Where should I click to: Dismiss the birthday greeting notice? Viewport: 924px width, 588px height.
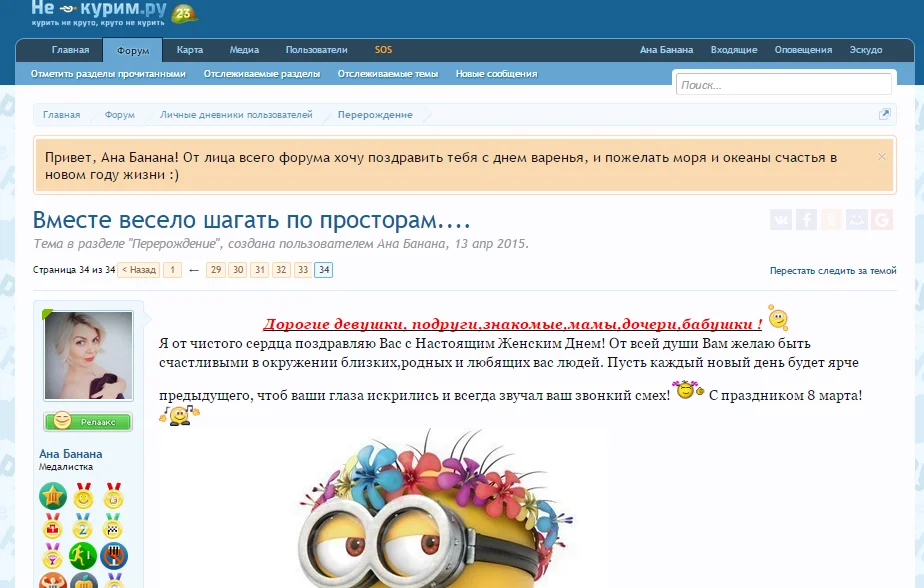coord(881,156)
